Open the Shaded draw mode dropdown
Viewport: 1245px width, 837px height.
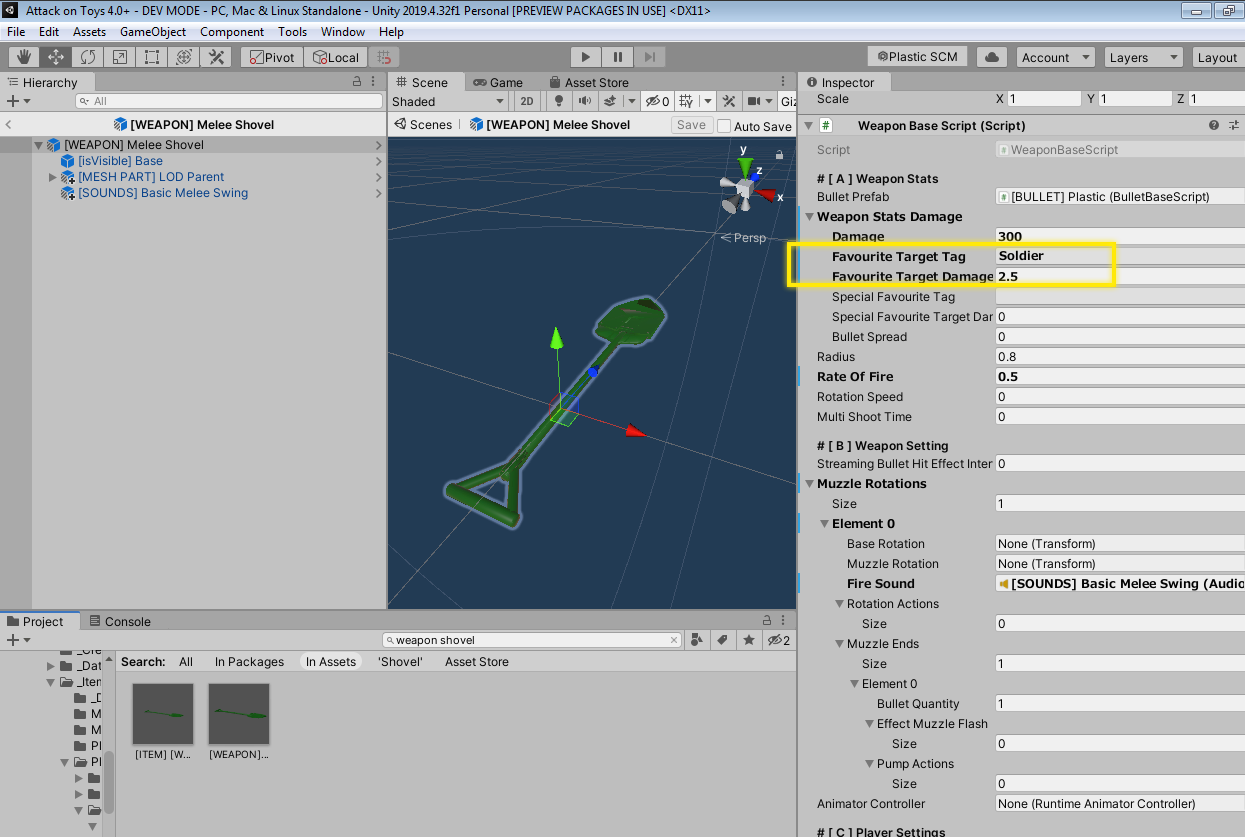[449, 101]
